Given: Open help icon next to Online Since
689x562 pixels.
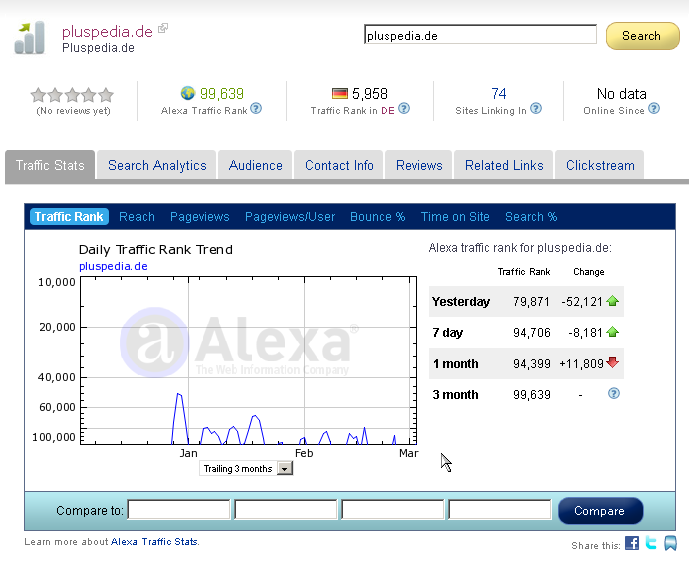Looking at the screenshot, I should pyautogui.click(x=654, y=108).
